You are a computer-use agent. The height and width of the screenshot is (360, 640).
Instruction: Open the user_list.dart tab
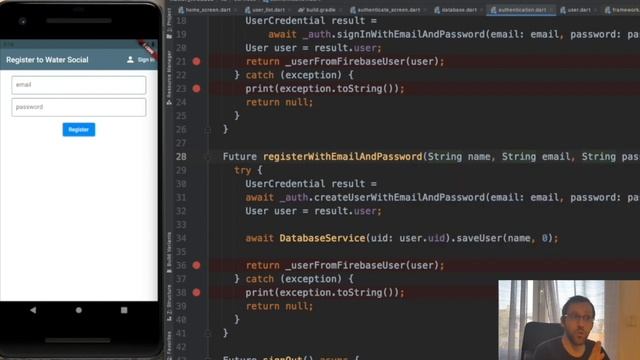click(267, 10)
